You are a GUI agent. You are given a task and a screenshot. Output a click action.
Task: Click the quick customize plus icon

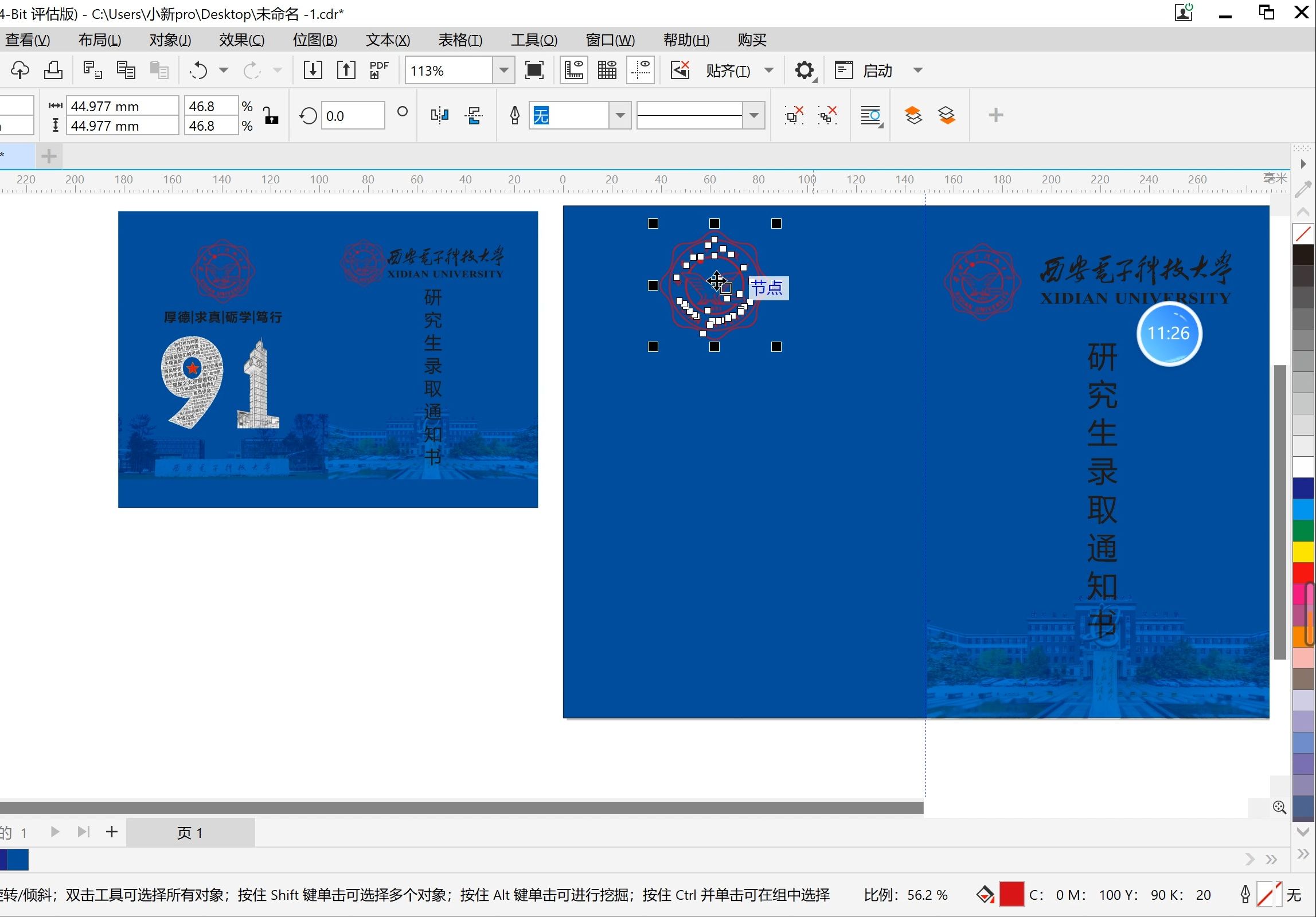pyautogui.click(x=995, y=115)
